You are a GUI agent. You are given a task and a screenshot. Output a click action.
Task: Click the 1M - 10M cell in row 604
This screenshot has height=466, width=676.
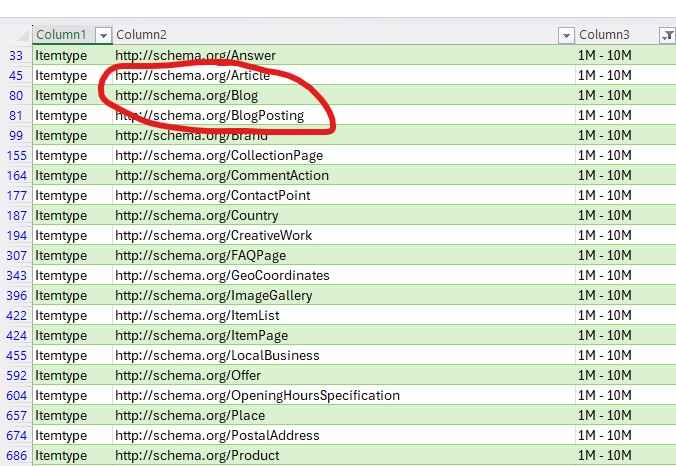pos(626,395)
